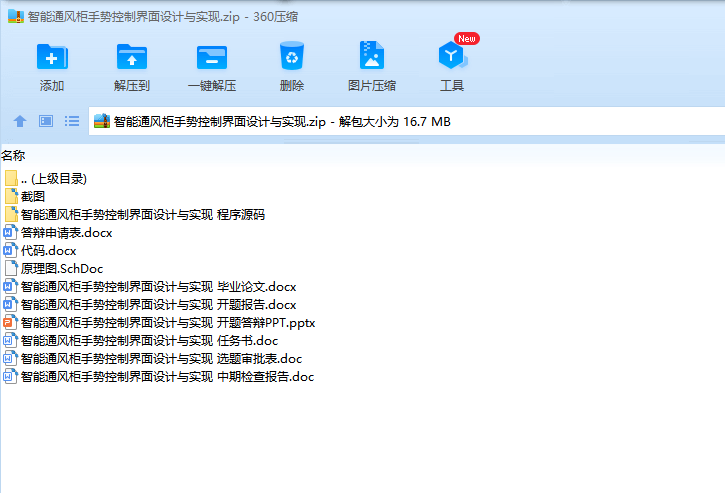The height and width of the screenshot is (493, 725).
Task: Click the archive path address field
Action: [407, 121]
